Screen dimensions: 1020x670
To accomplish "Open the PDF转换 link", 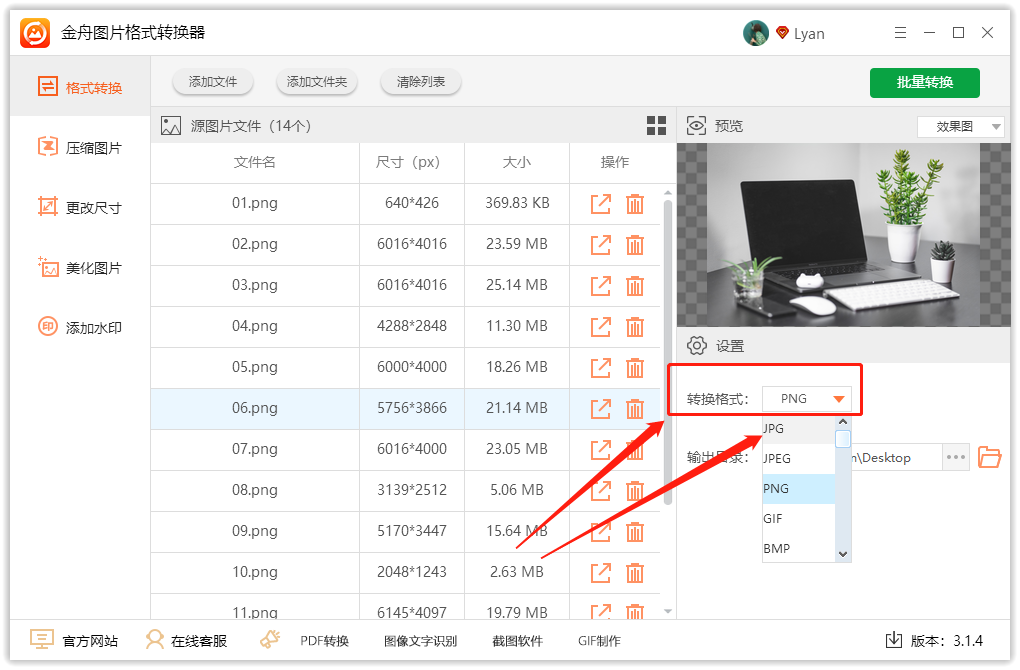I will [324, 641].
